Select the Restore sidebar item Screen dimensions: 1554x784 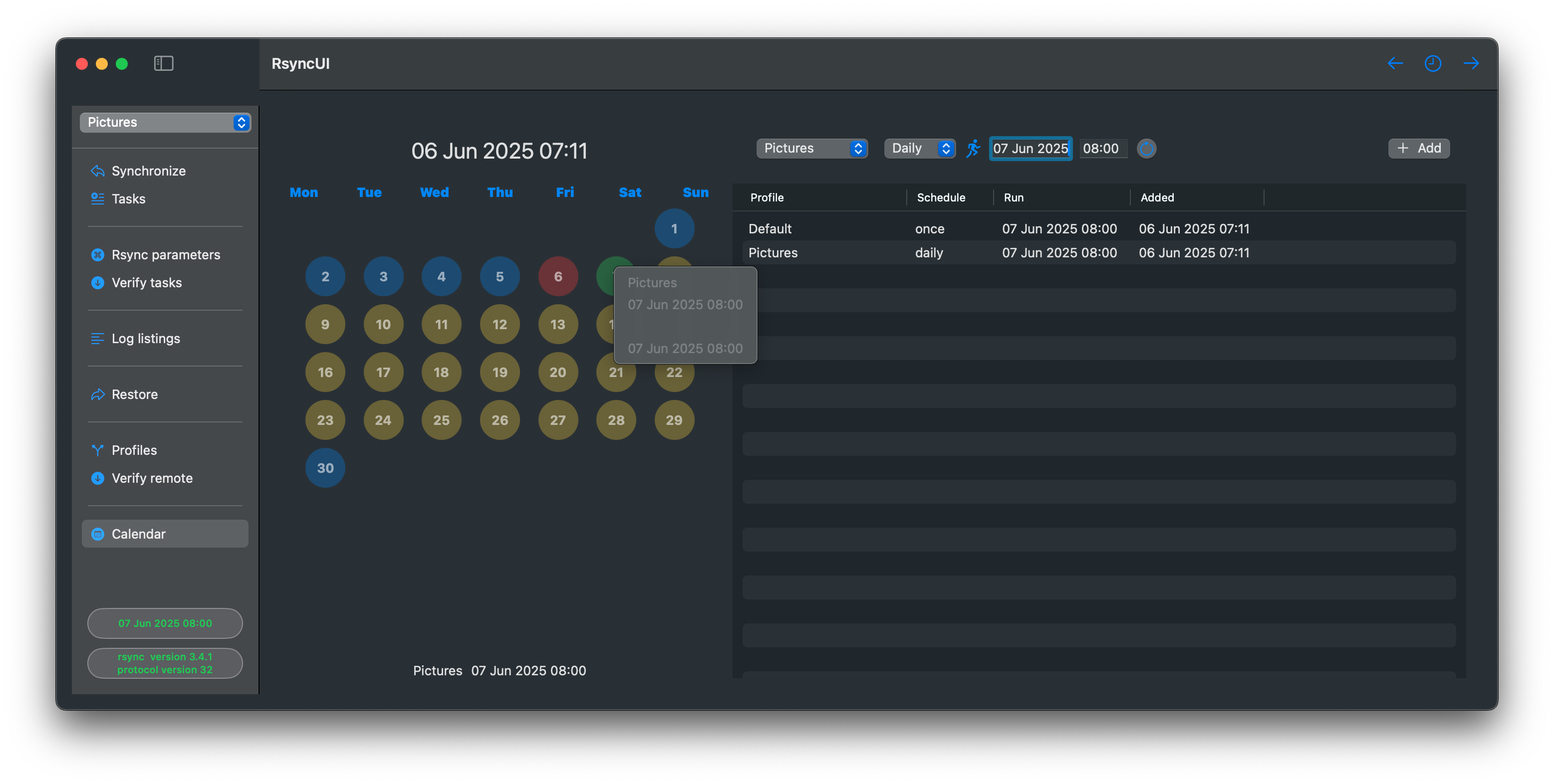click(x=135, y=394)
